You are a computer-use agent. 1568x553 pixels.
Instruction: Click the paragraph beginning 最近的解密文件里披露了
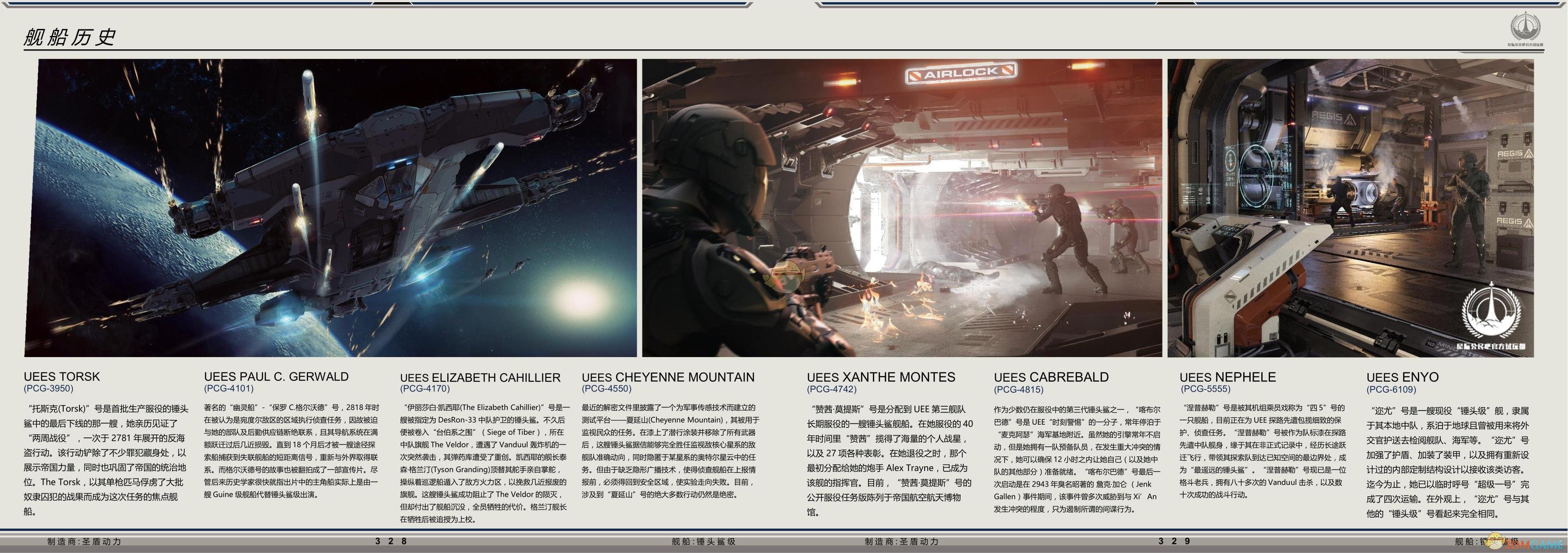click(x=670, y=451)
